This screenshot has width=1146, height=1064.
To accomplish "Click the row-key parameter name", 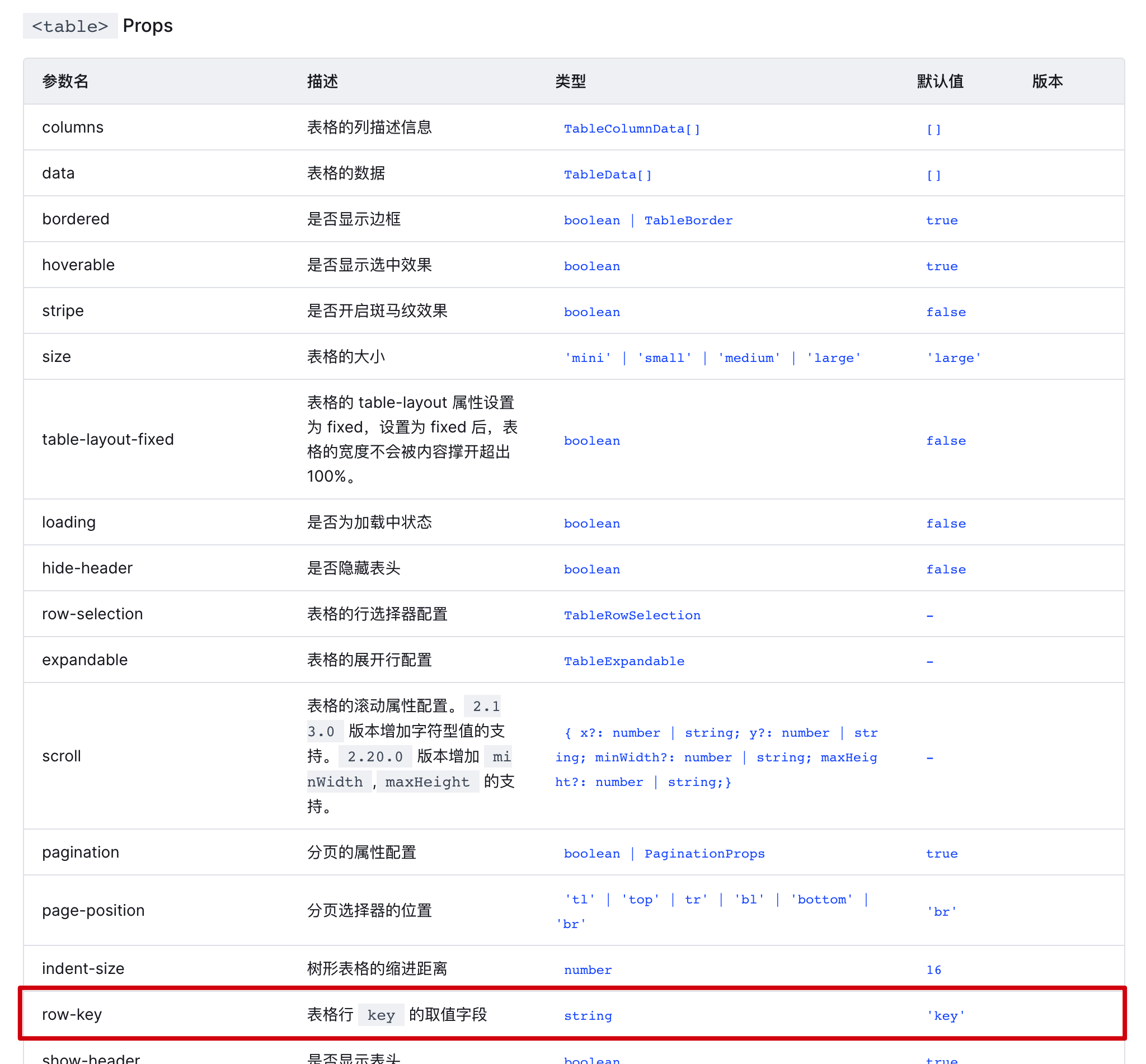I will coord(72,1014).
